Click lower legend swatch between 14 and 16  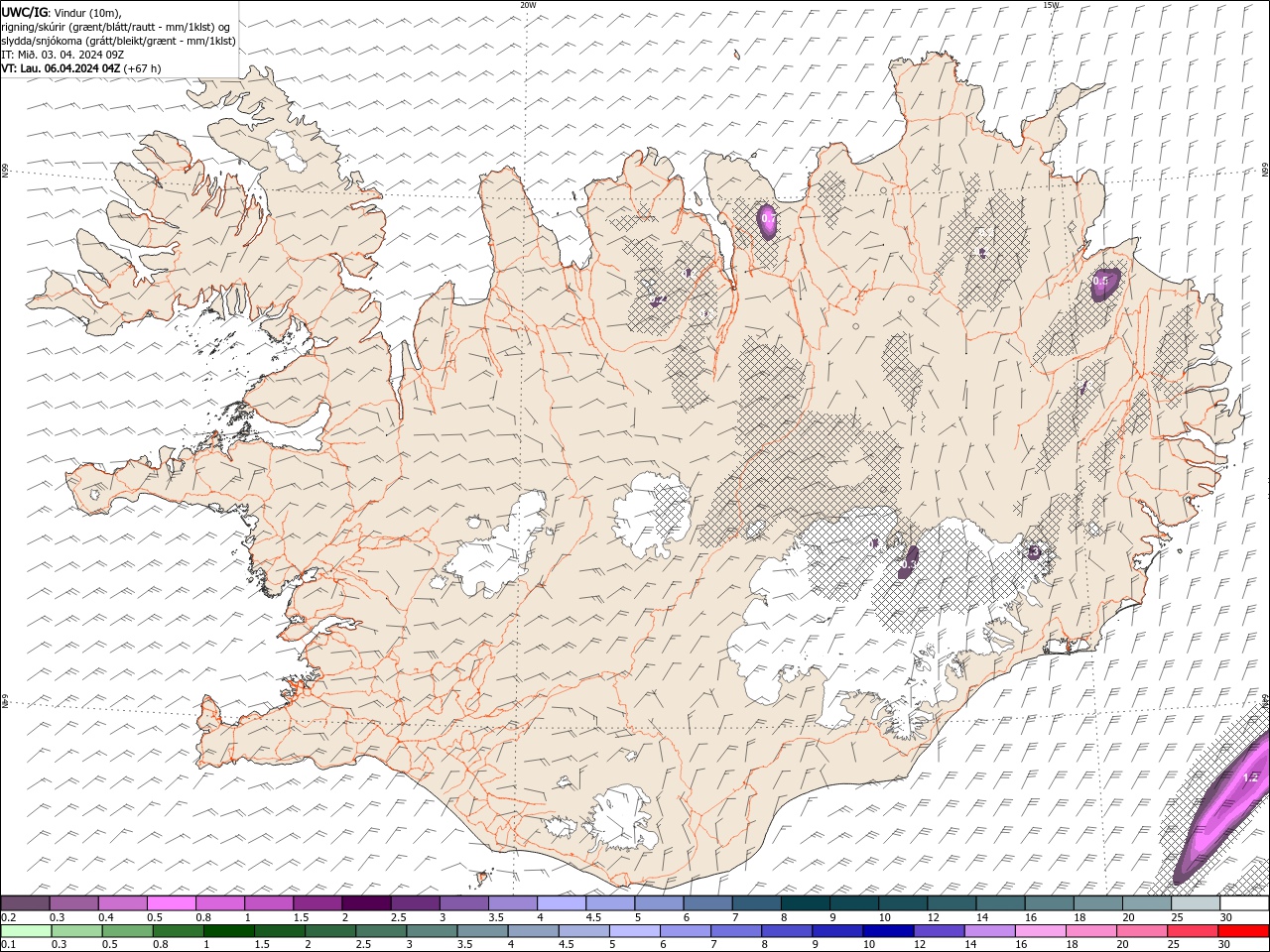tap(988, 931)
